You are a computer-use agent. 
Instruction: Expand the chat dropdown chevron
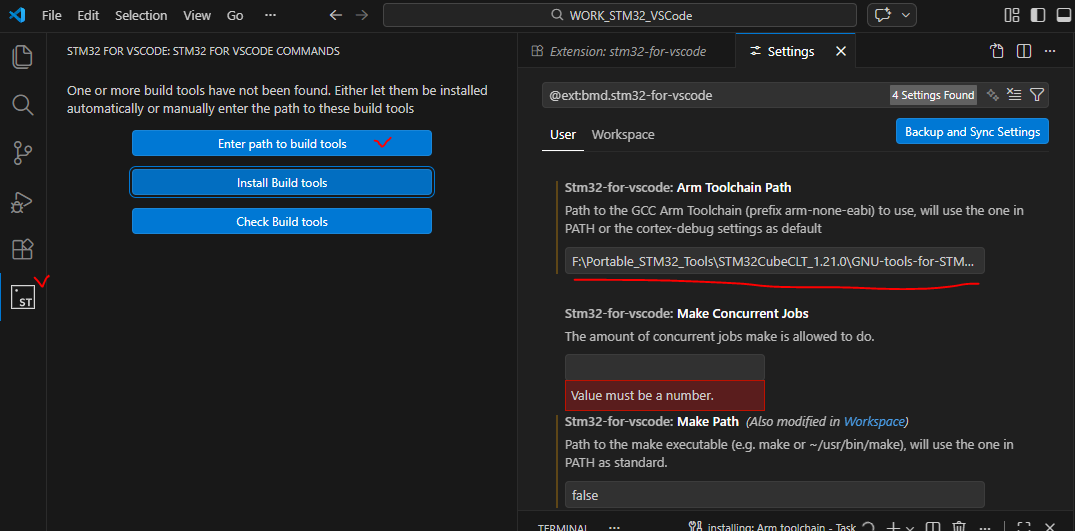click(906, 15)
